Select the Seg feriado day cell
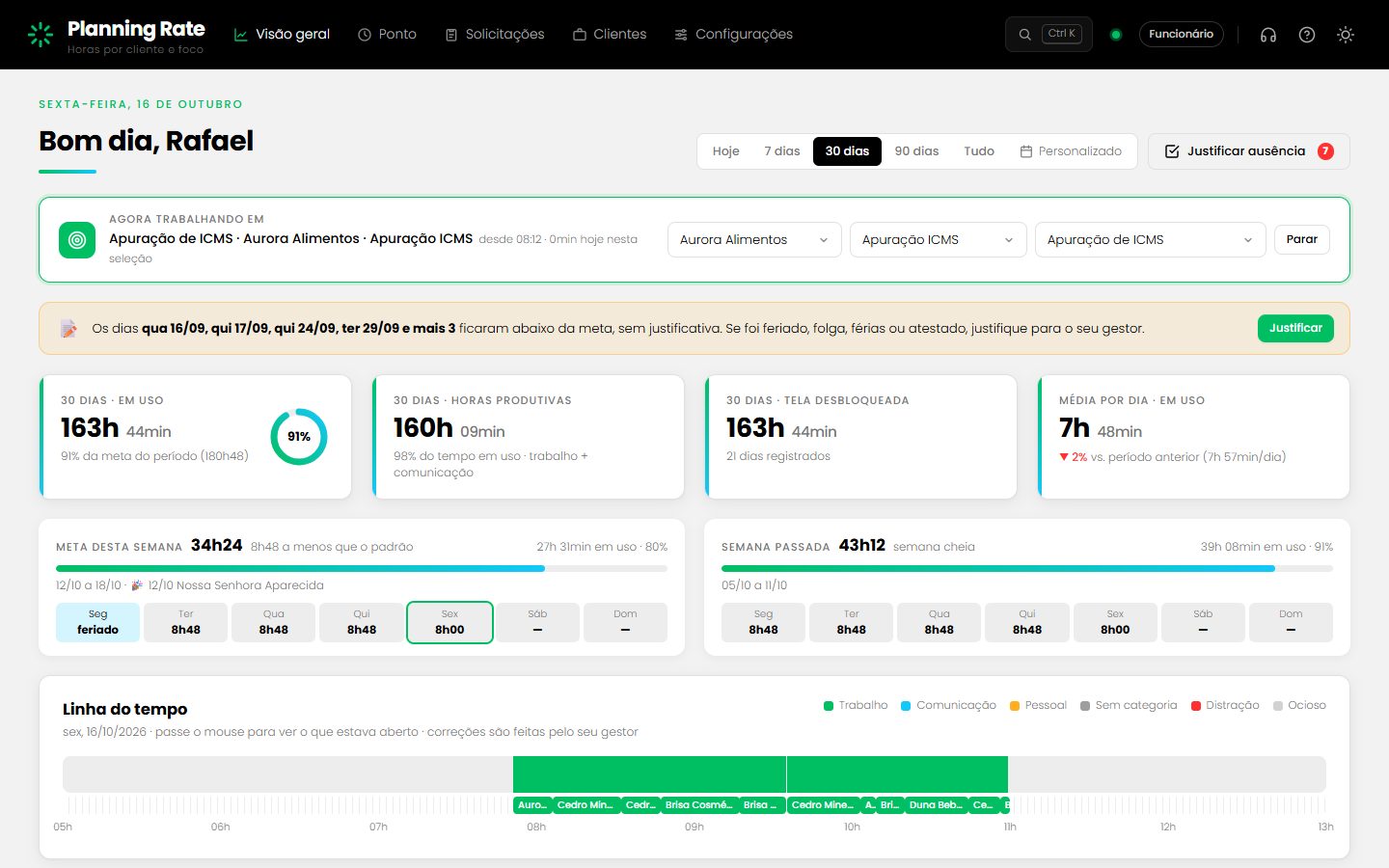The image size is (1389, 868). point(97,622)
